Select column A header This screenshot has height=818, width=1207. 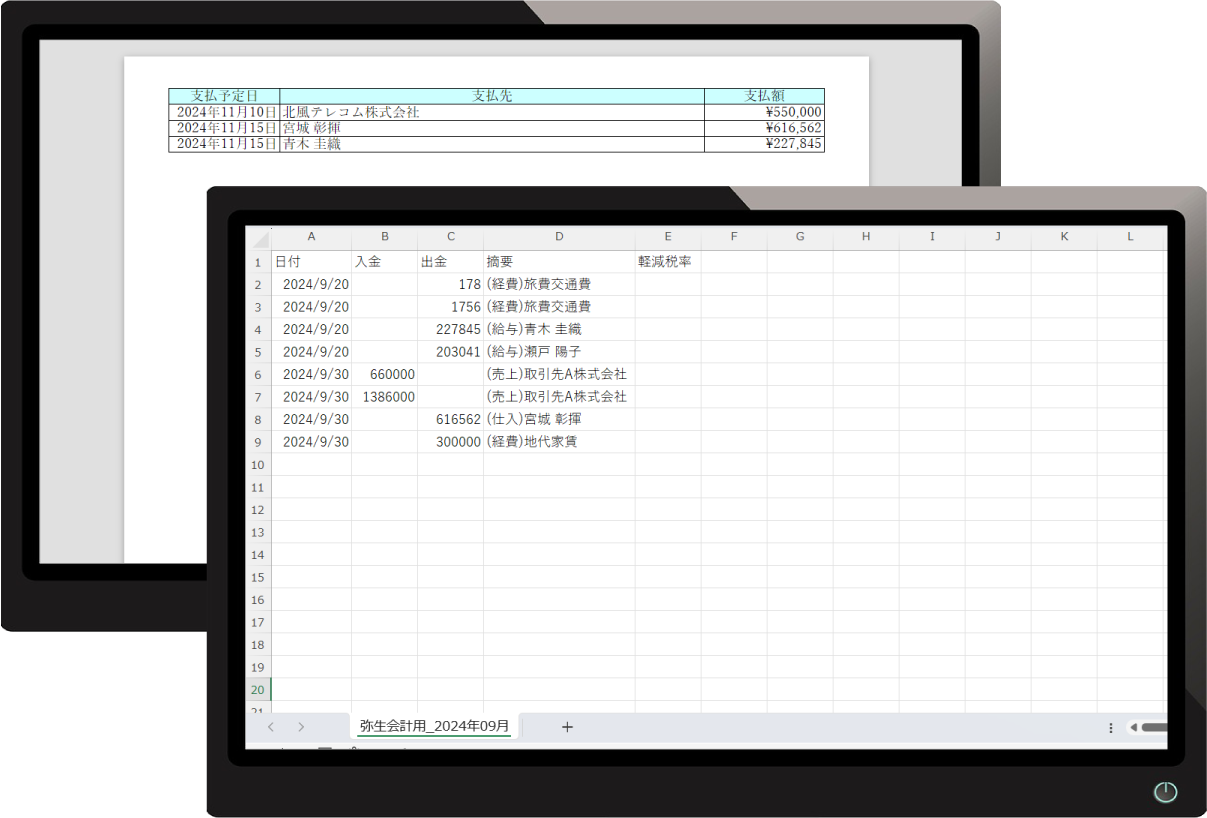(x=311, y=237)
